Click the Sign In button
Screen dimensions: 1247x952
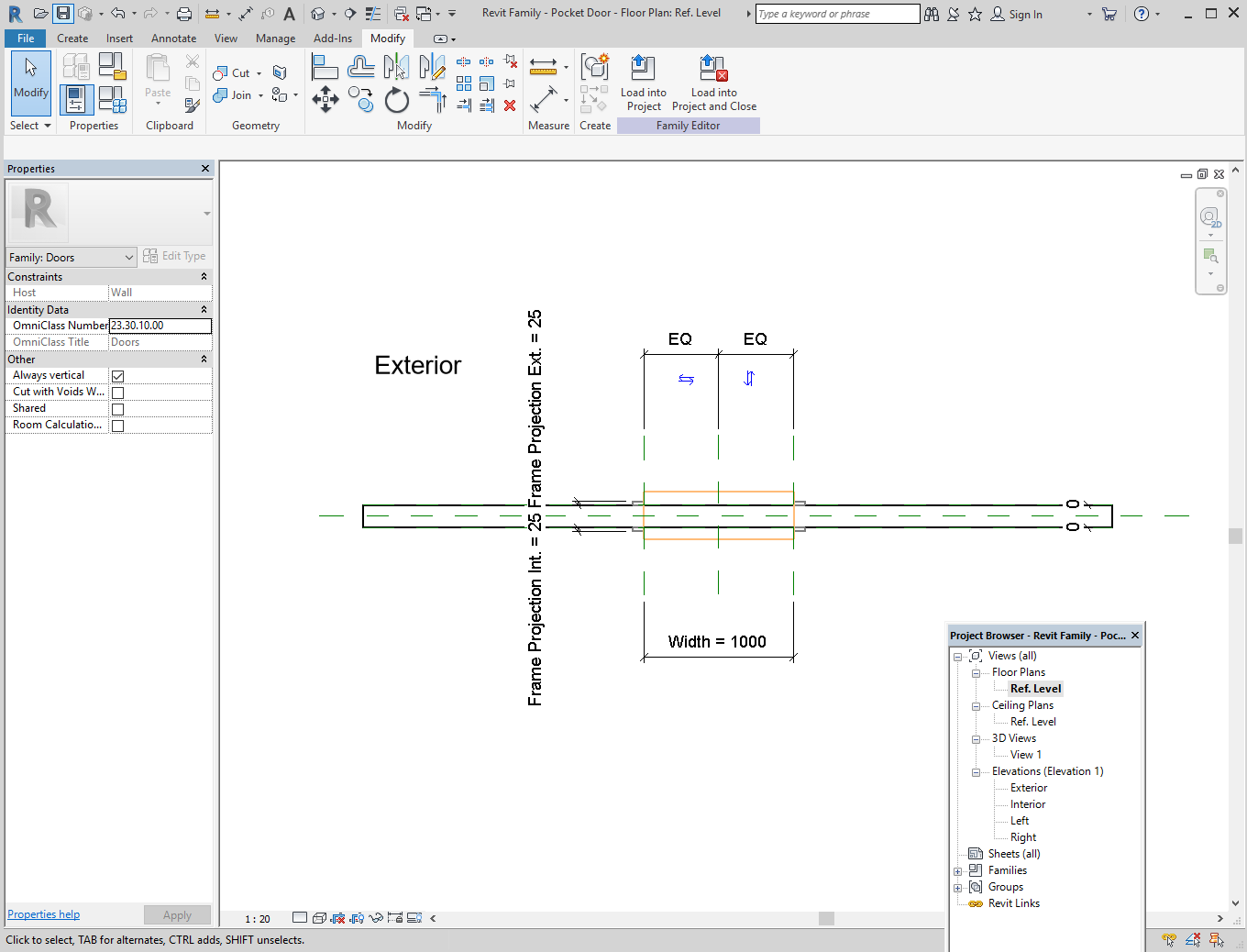point(1017,14)
